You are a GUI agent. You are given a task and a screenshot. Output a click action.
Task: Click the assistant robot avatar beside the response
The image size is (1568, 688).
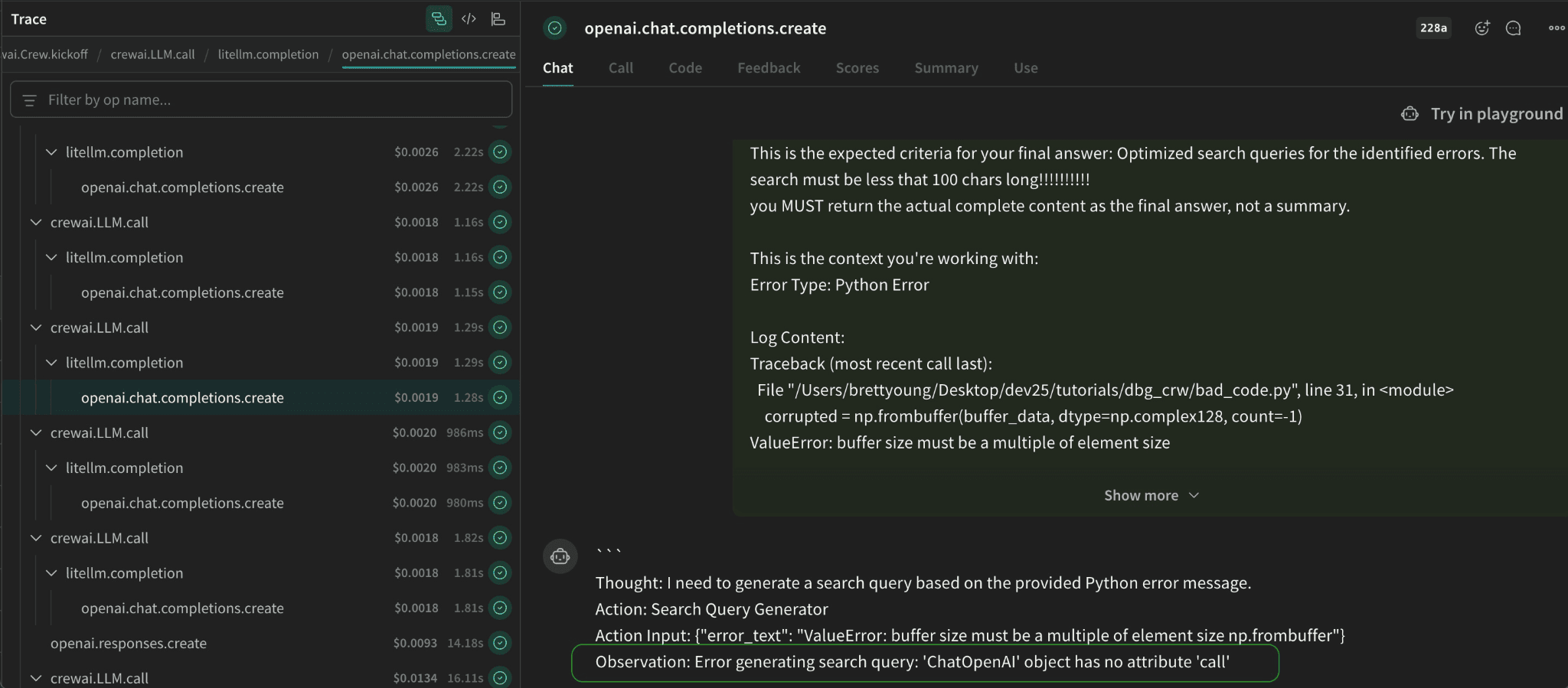[560, 556]
